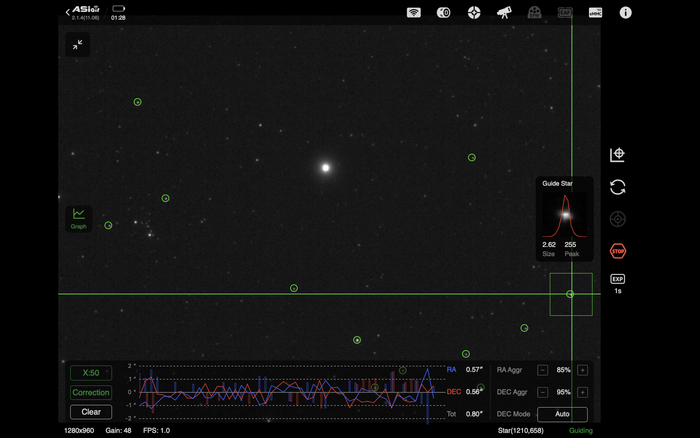Open the EXP exposure time selector

point(617,280)
